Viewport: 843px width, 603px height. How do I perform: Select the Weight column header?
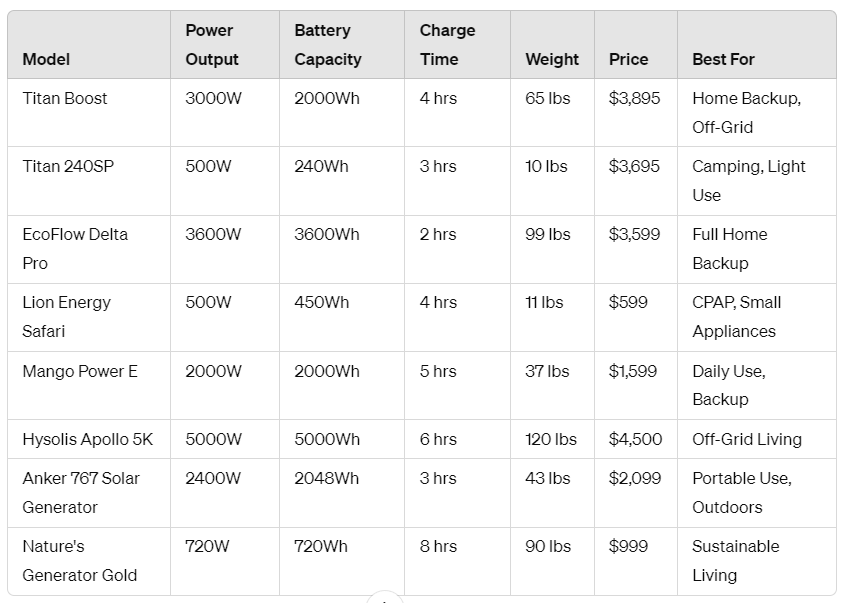point(551,59)
